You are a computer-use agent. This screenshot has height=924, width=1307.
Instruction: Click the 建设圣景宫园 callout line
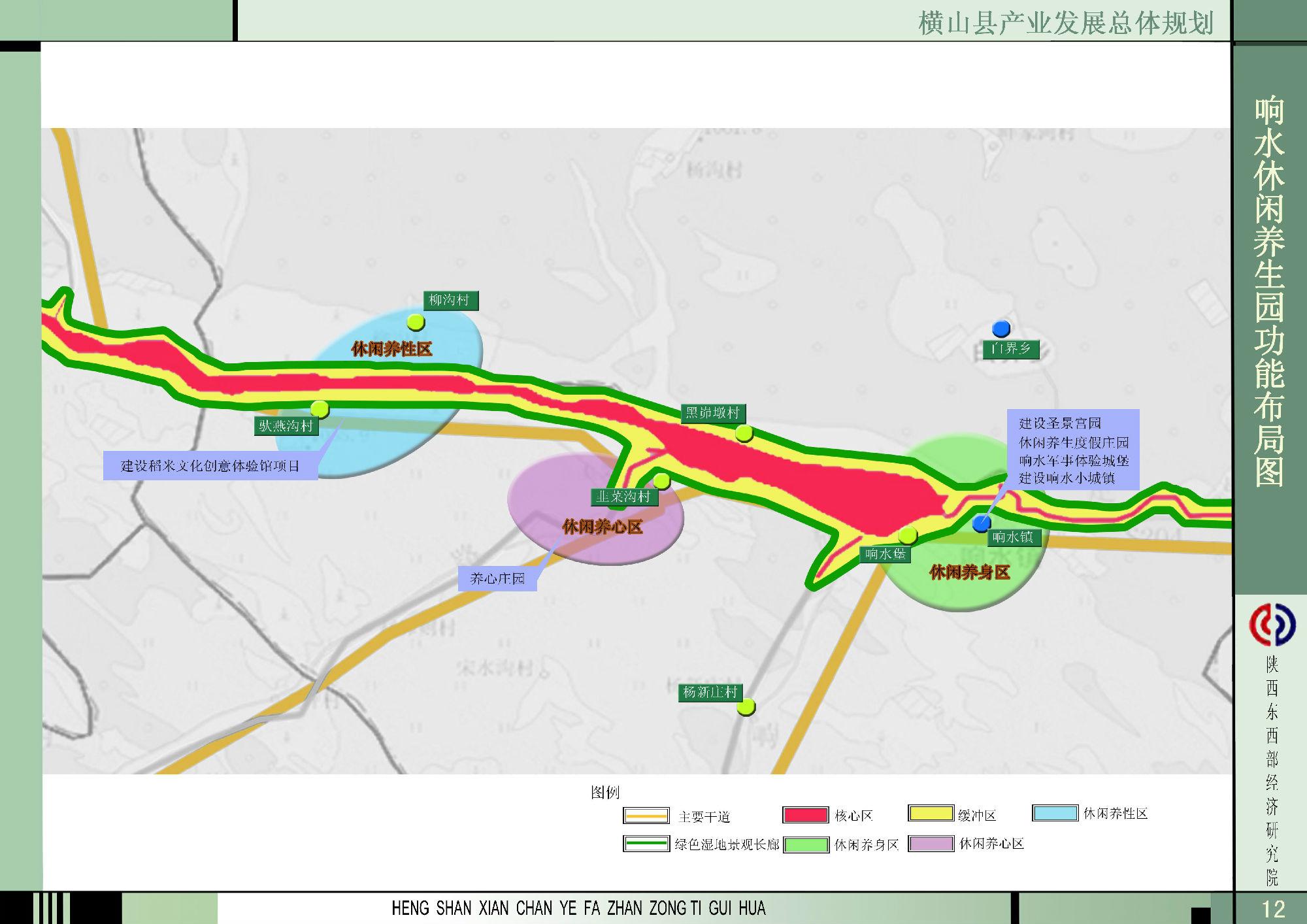(x=1060, y=423)
